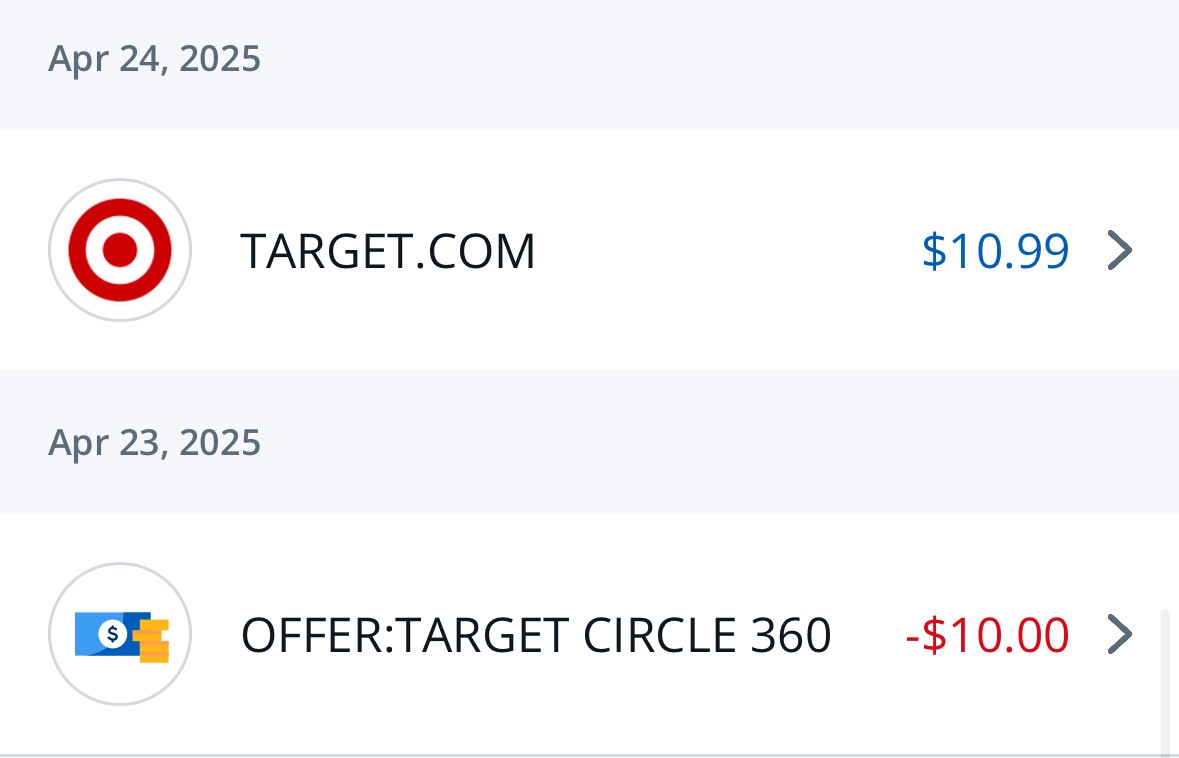Click the Apr 24, 2025 date header

point(154,59)
